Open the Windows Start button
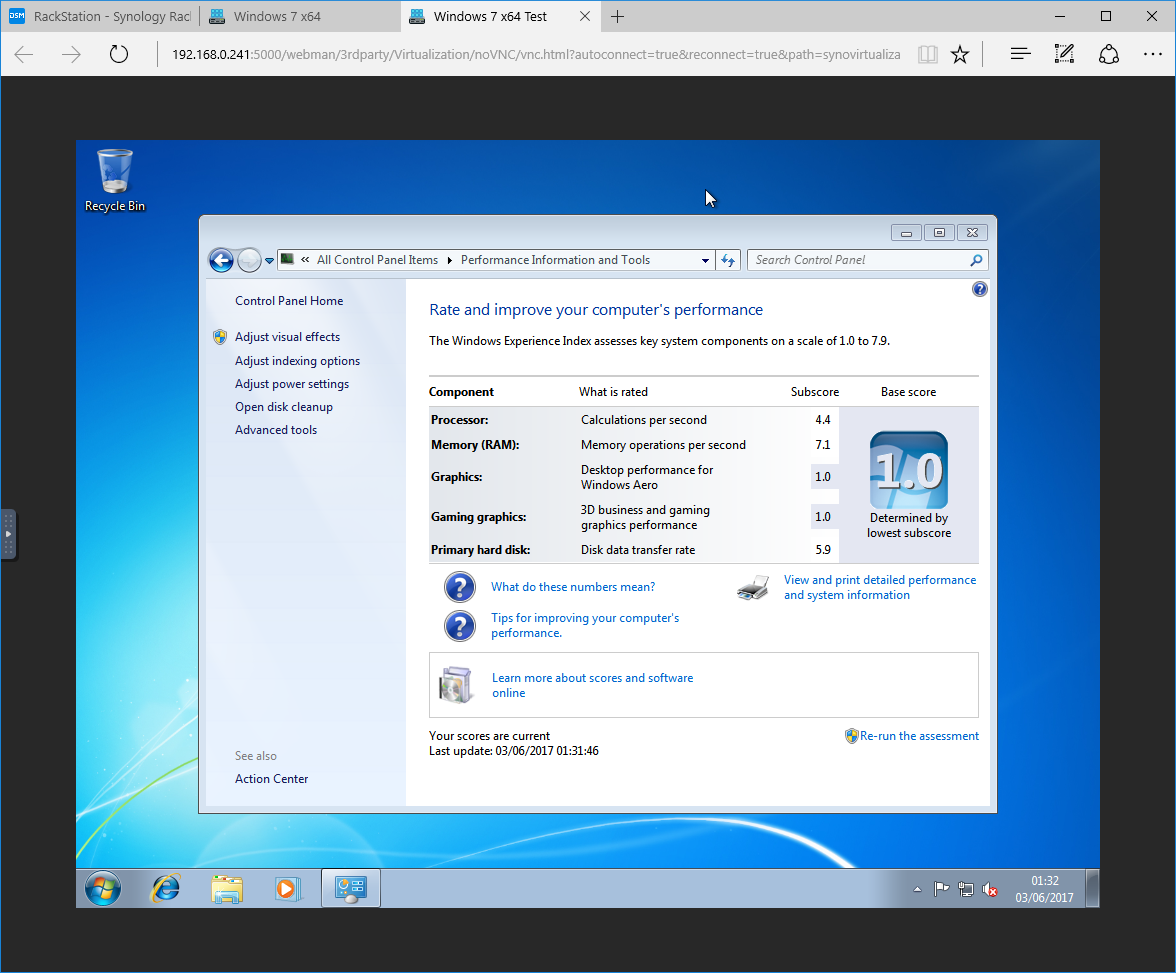 pos(103,889)
